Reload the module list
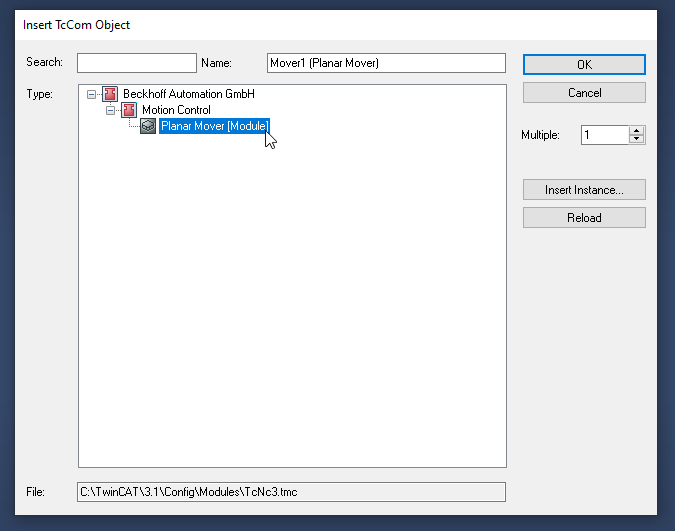This screenshot has height=531, width=675. pos(584,218)
